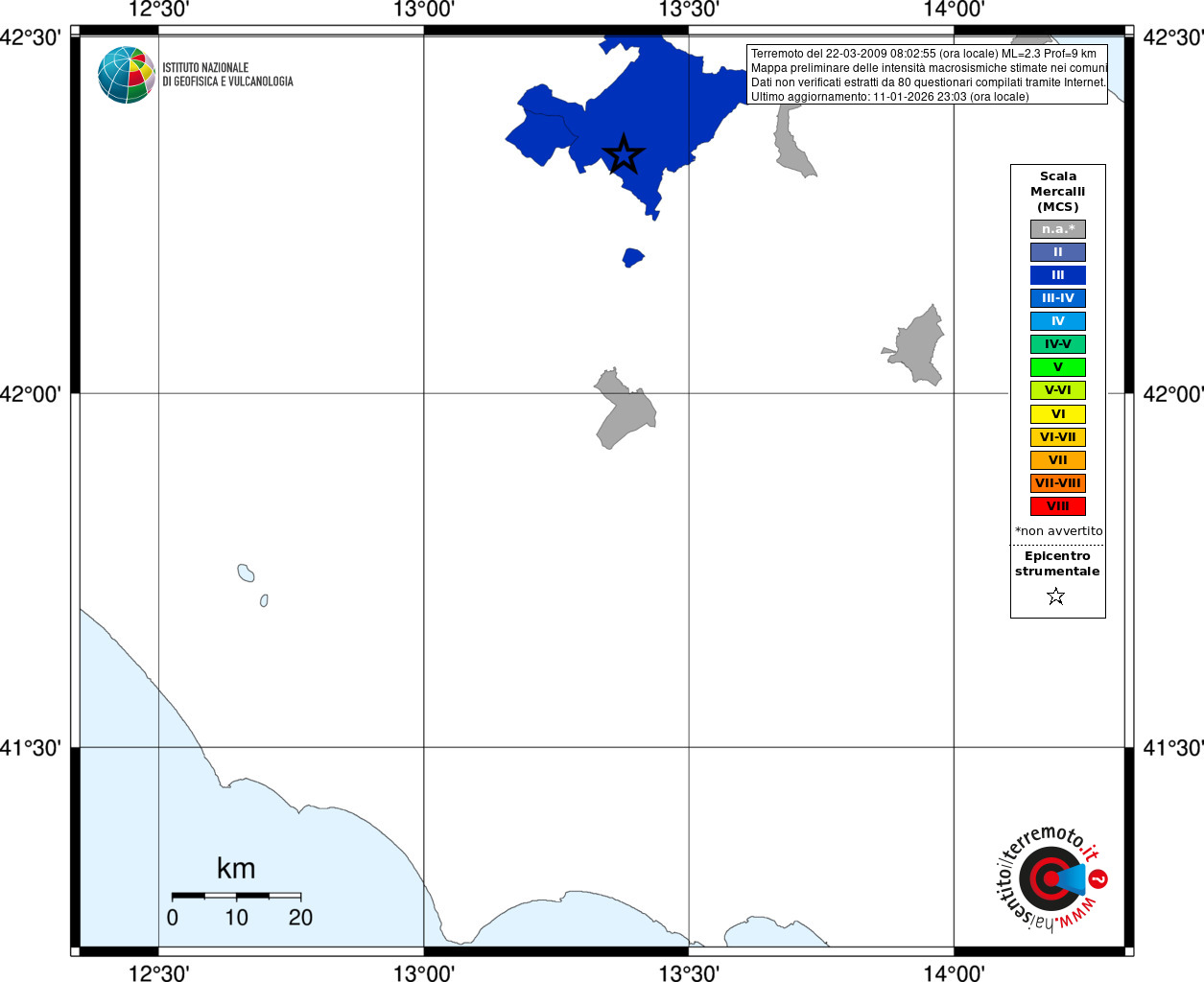Select the IV-V legend swatch

coord(1058,344)
